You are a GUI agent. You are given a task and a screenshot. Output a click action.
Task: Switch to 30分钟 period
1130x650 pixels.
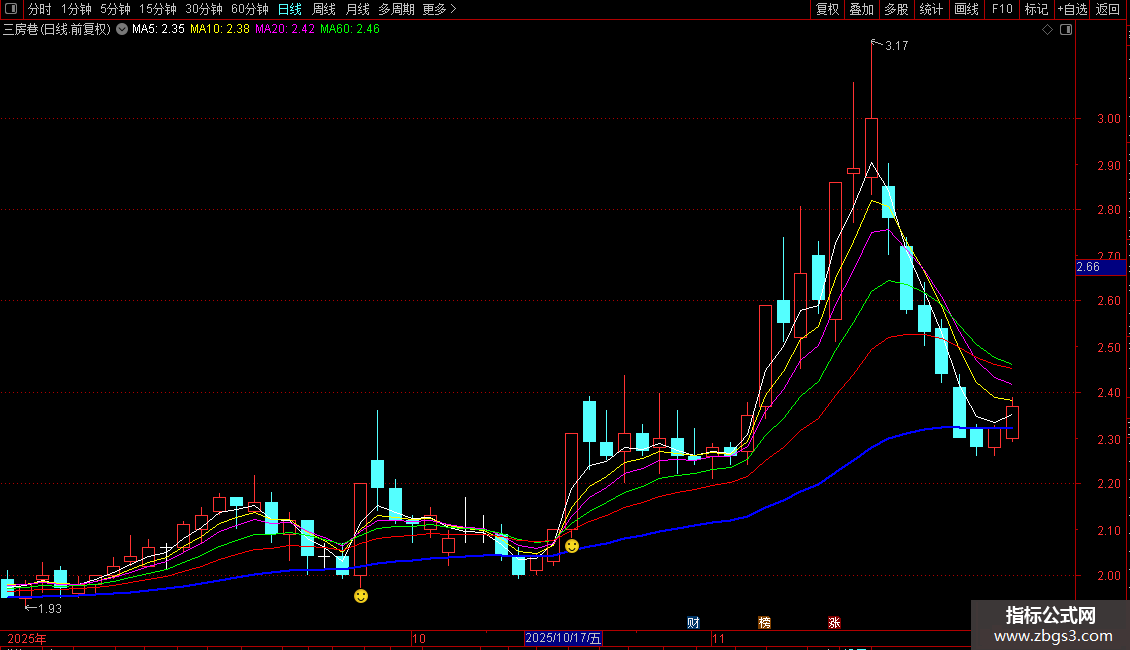click(204, 9)
